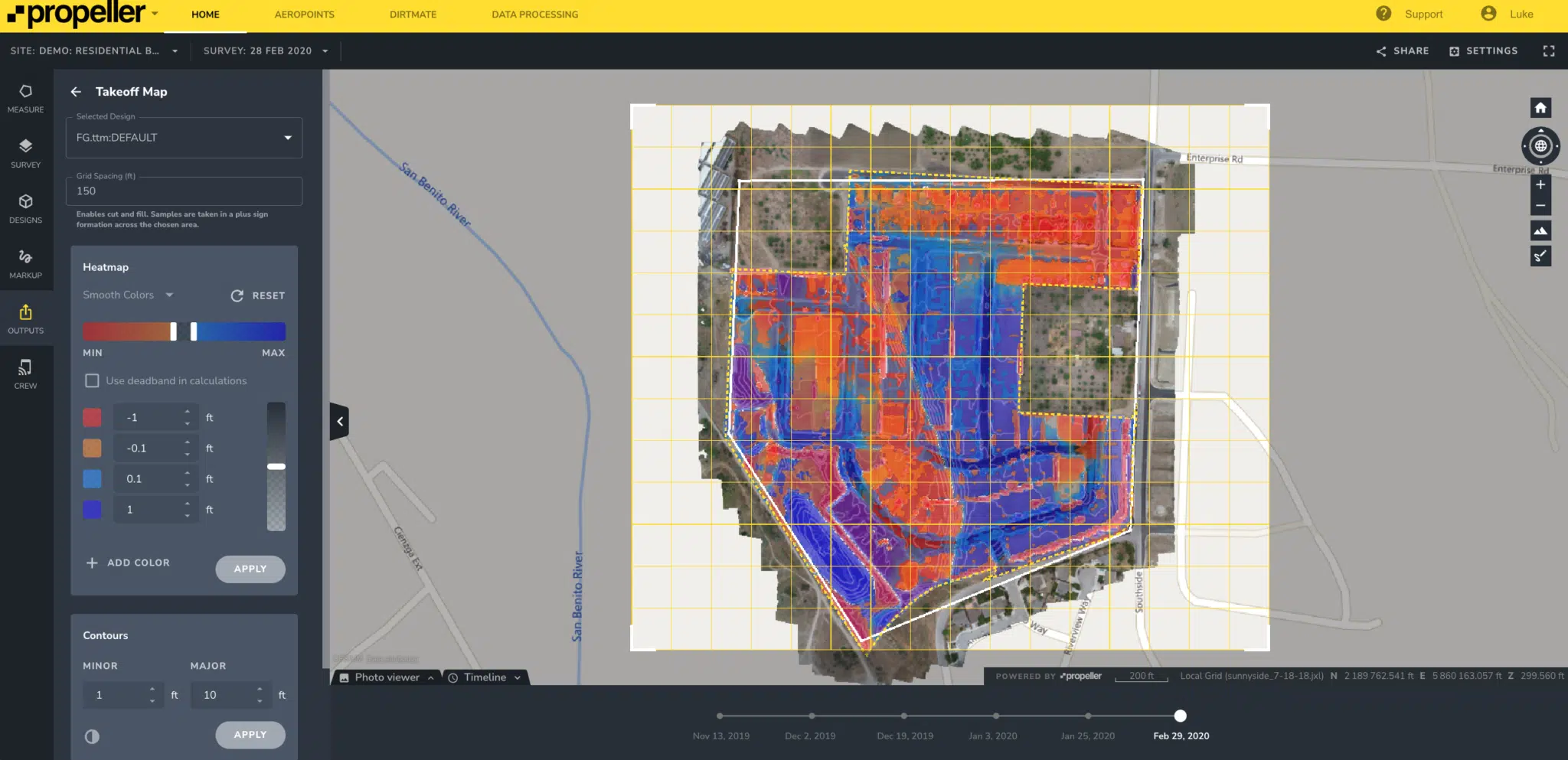
Task: Collapse the left side panel
Action: (x=339, y=422)
